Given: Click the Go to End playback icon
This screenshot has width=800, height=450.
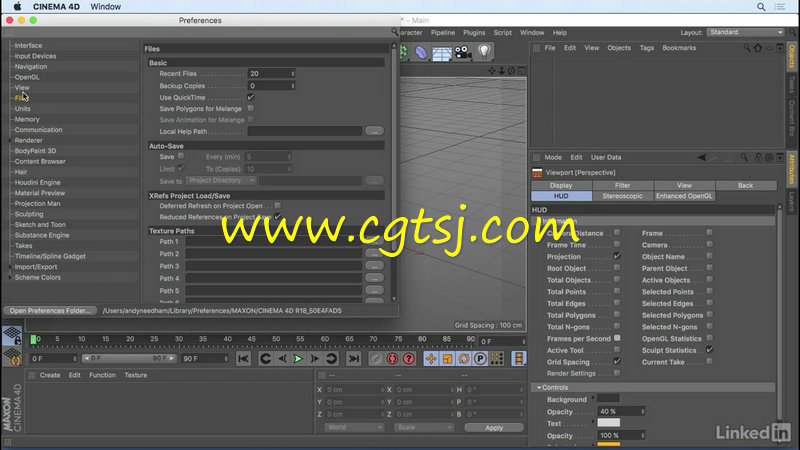Looking at the screenshot, I should tap(353, 359).
